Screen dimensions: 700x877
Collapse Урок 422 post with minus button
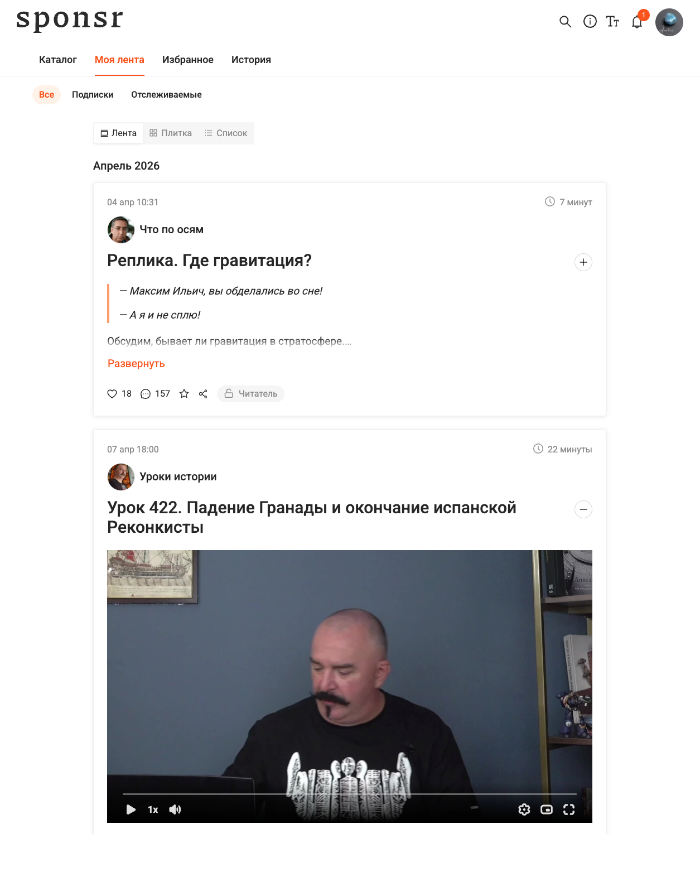pyautogui.click(x=583, y=510)
